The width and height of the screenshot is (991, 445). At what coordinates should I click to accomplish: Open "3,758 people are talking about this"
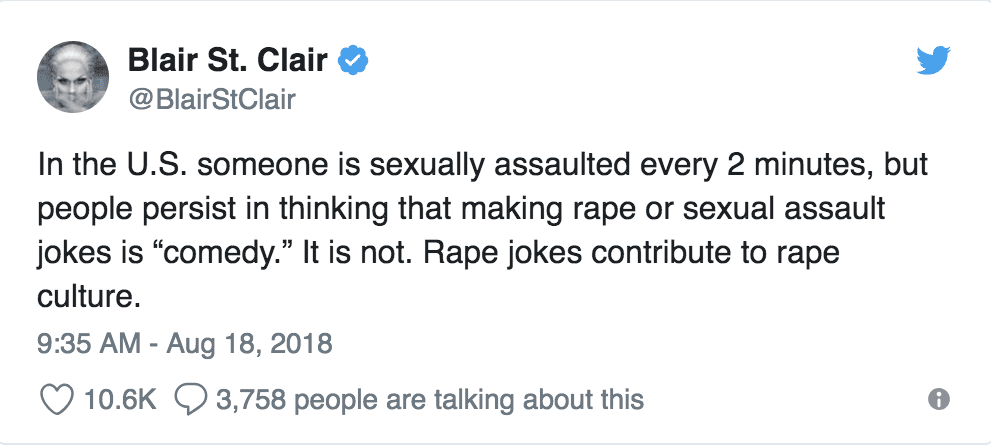(430, 399)
